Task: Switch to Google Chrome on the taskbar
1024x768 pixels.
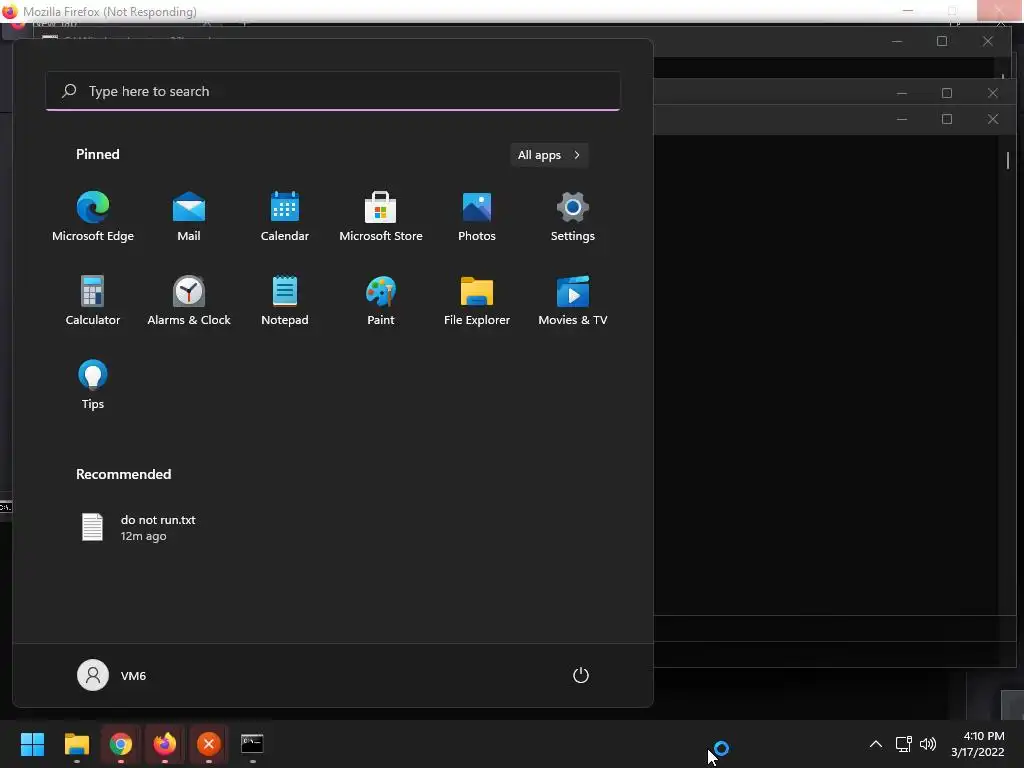Action: click(121, 744)
